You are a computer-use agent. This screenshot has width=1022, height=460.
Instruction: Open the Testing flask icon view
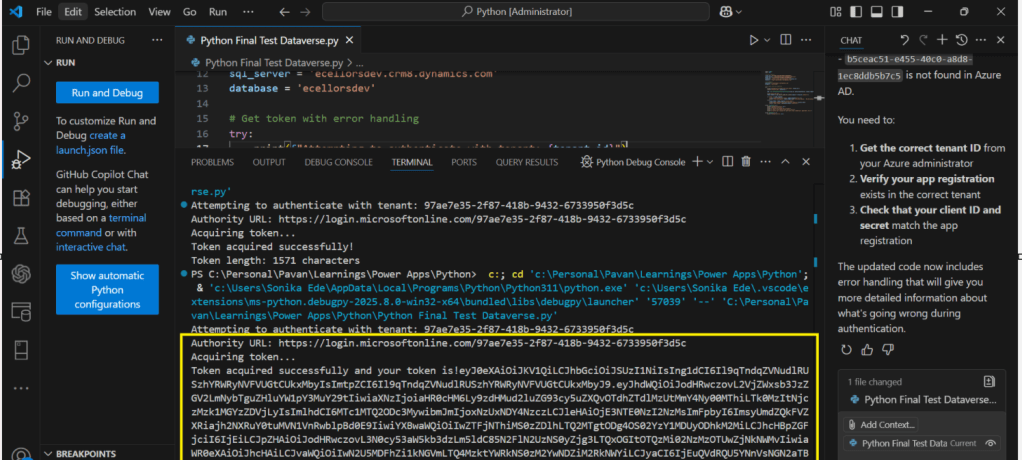[x=21, y=235]
